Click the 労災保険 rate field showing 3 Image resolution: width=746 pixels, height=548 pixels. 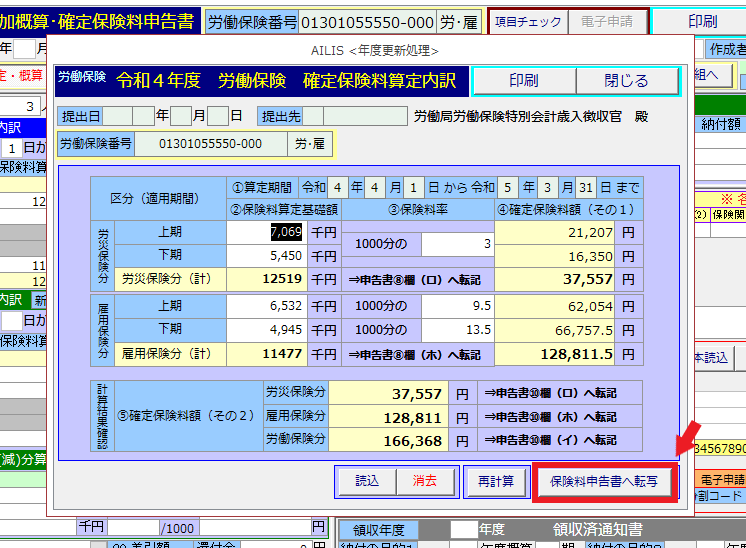point(457,244)
